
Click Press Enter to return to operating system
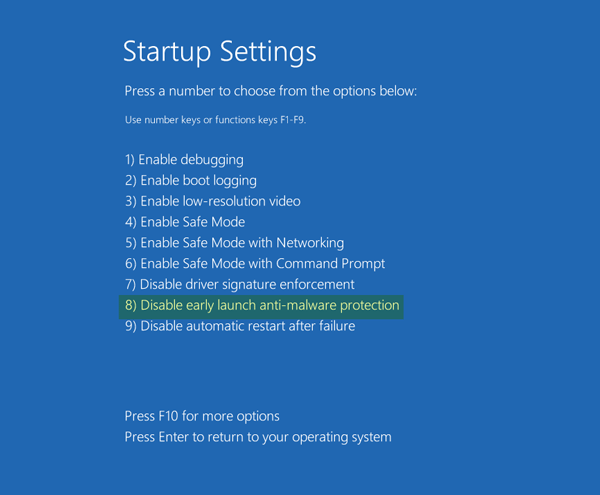point(258,437)
